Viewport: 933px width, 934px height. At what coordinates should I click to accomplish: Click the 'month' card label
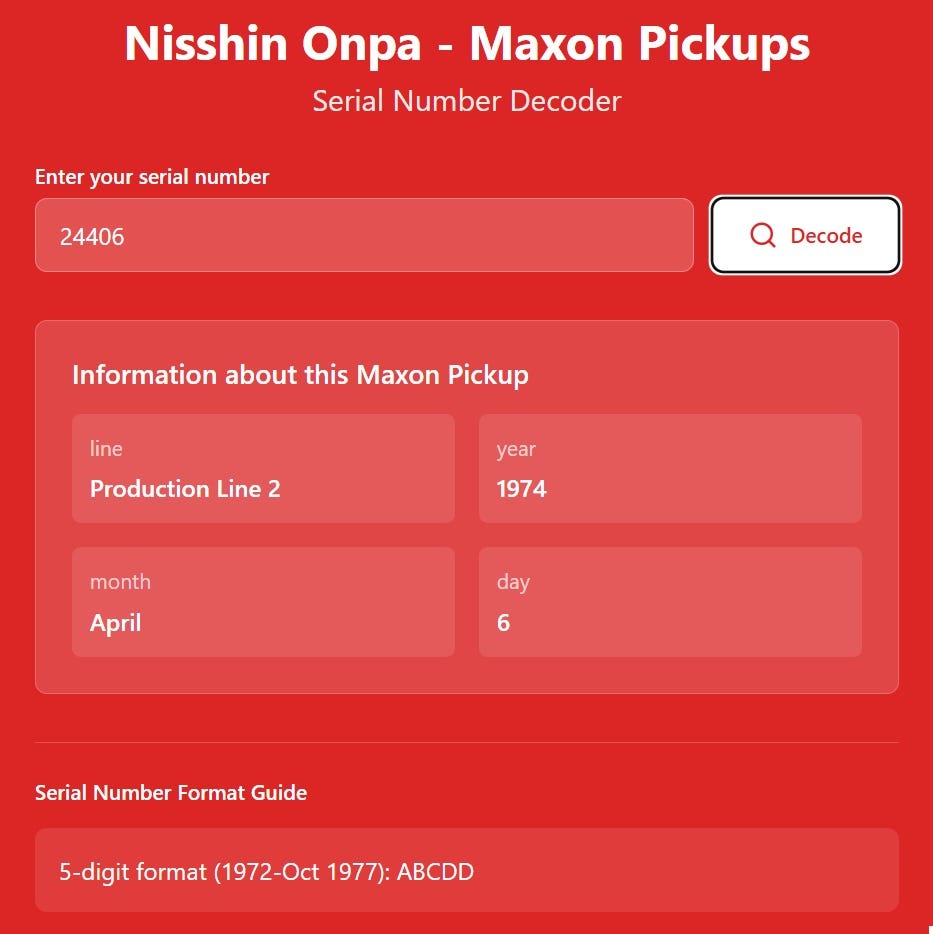120,582
